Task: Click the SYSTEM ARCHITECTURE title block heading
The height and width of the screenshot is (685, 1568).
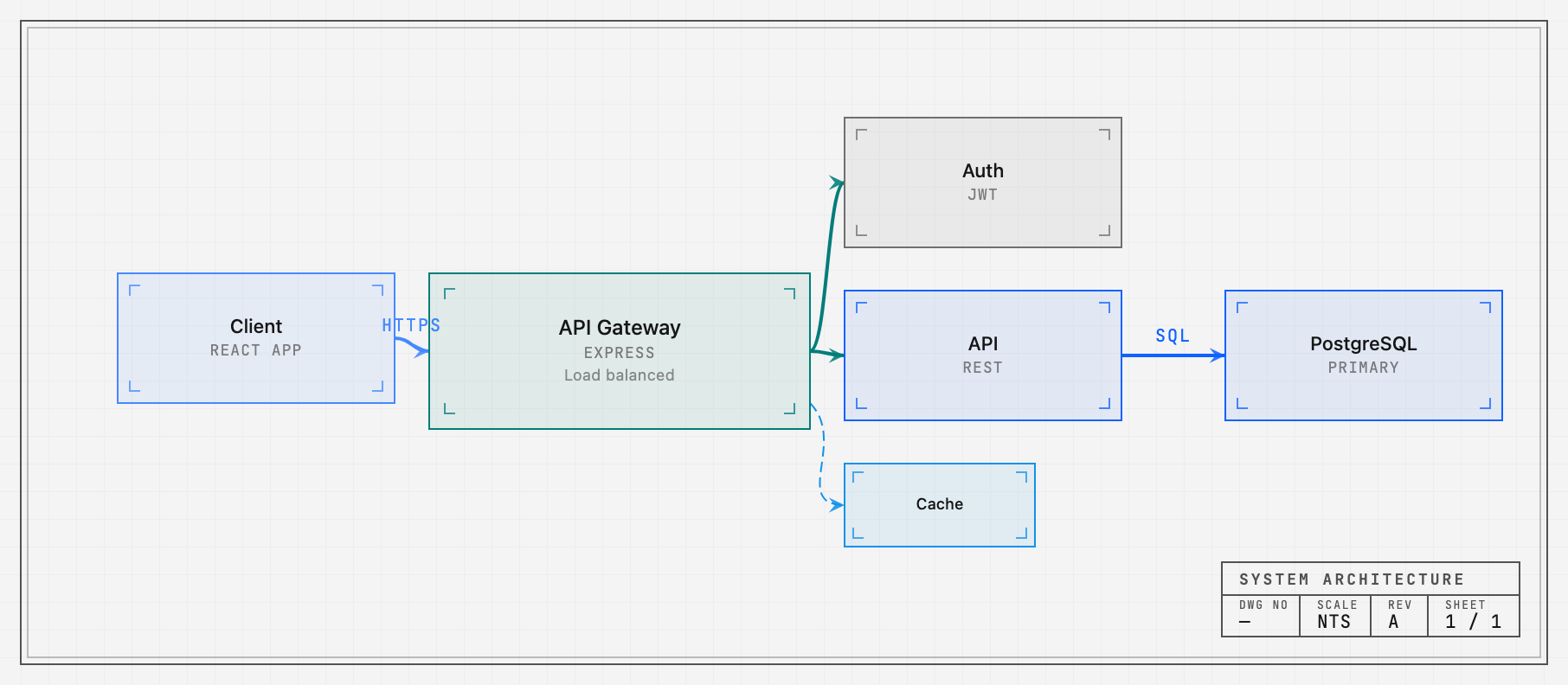Action: 1352,579
